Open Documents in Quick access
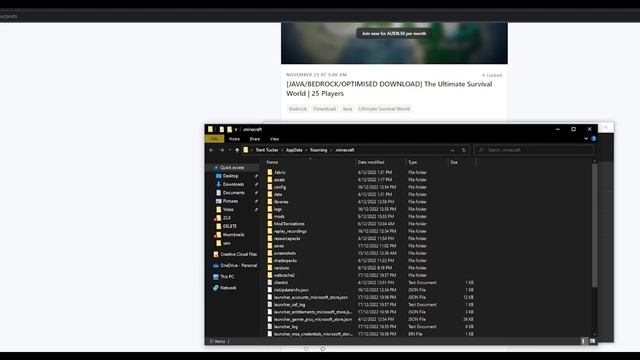The width and height of the screenshot is (640, 360). click(x=233, y=193)
